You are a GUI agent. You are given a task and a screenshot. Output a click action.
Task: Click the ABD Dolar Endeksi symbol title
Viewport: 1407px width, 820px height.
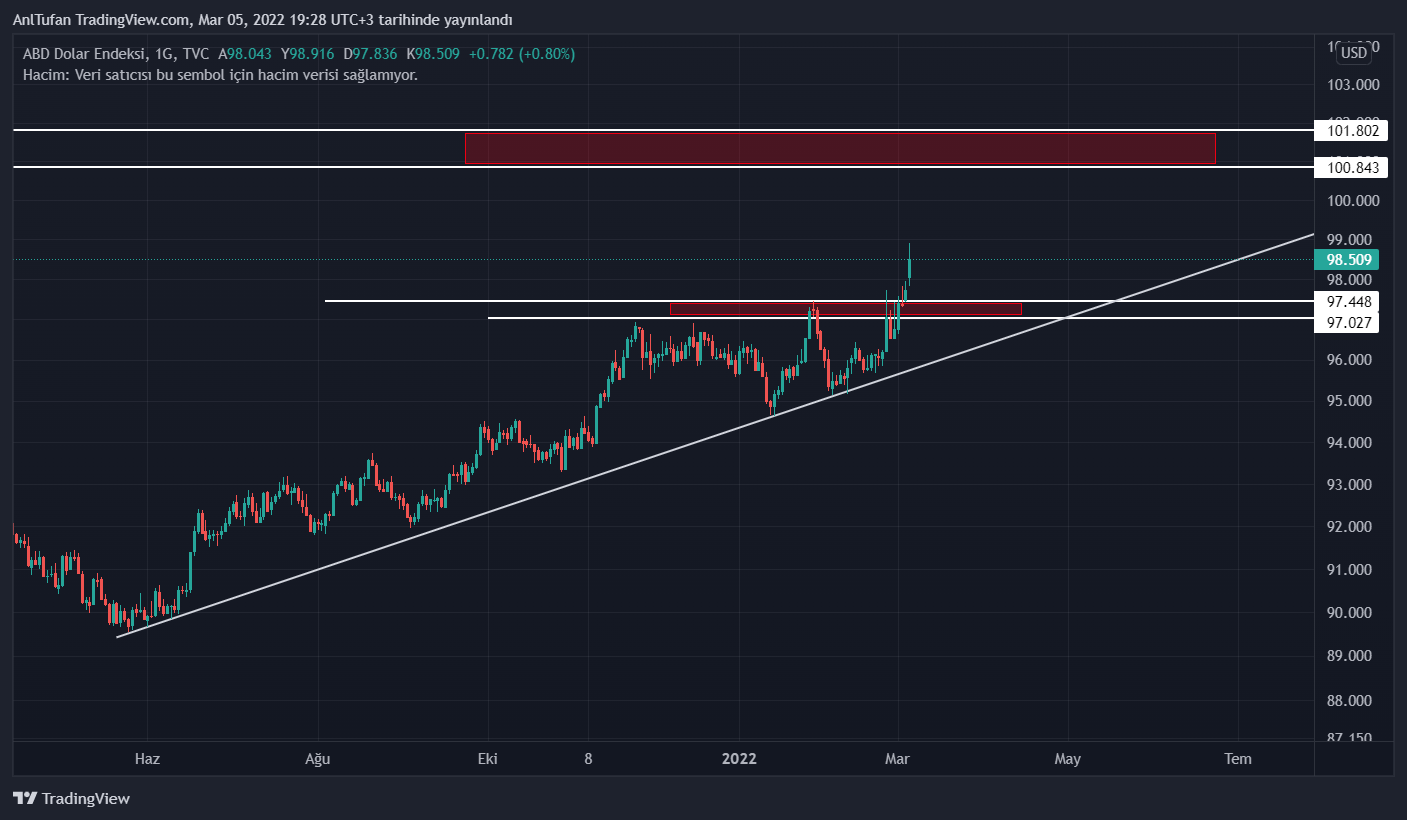coord(78,53)
